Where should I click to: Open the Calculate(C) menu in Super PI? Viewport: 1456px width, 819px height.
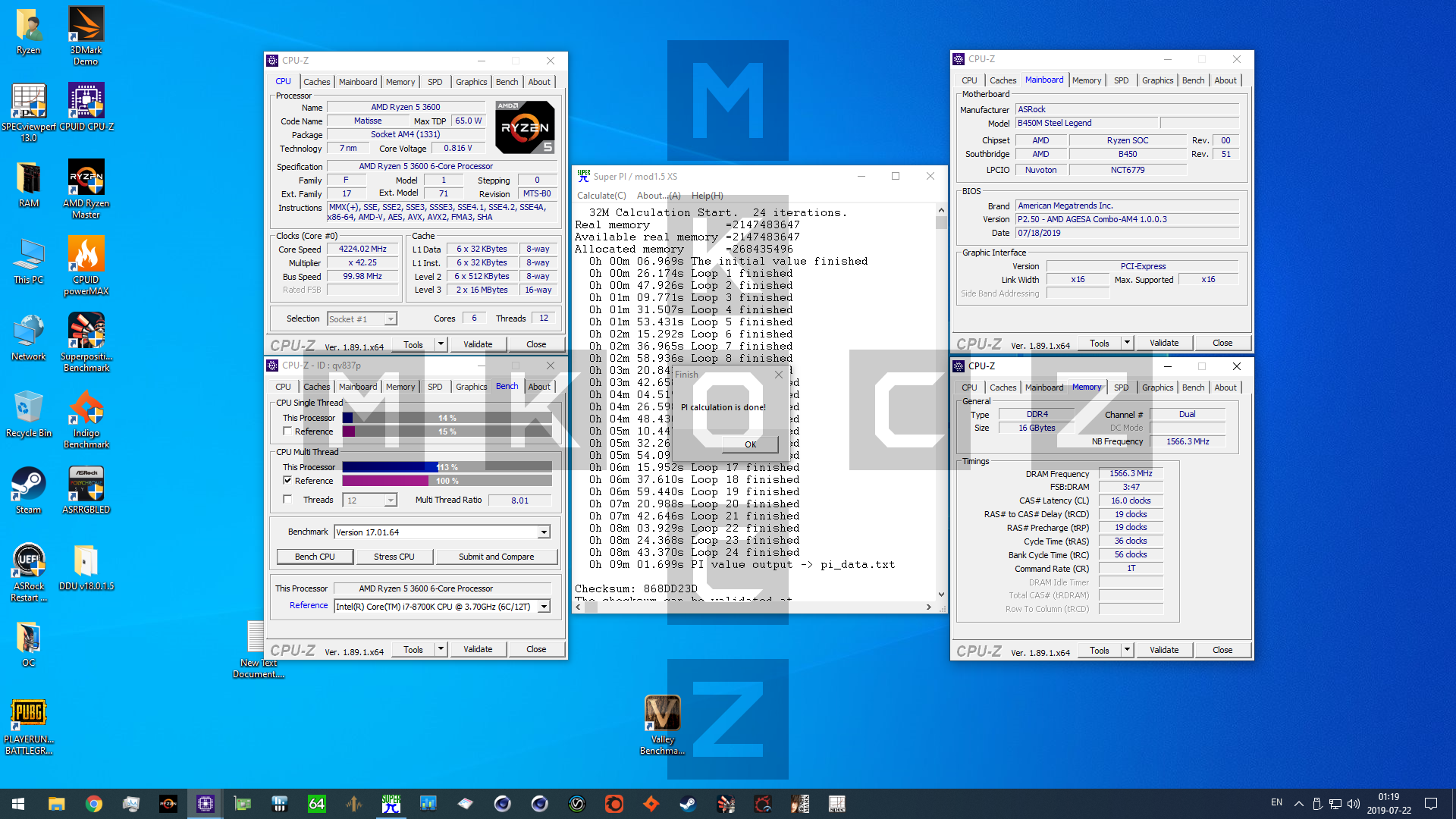tap(601, 196)
